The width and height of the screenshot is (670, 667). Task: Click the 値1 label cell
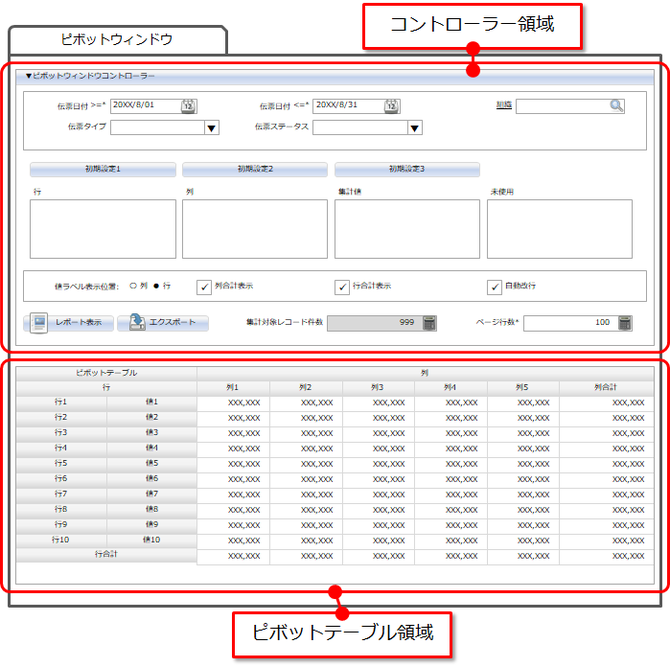point(152,402)
